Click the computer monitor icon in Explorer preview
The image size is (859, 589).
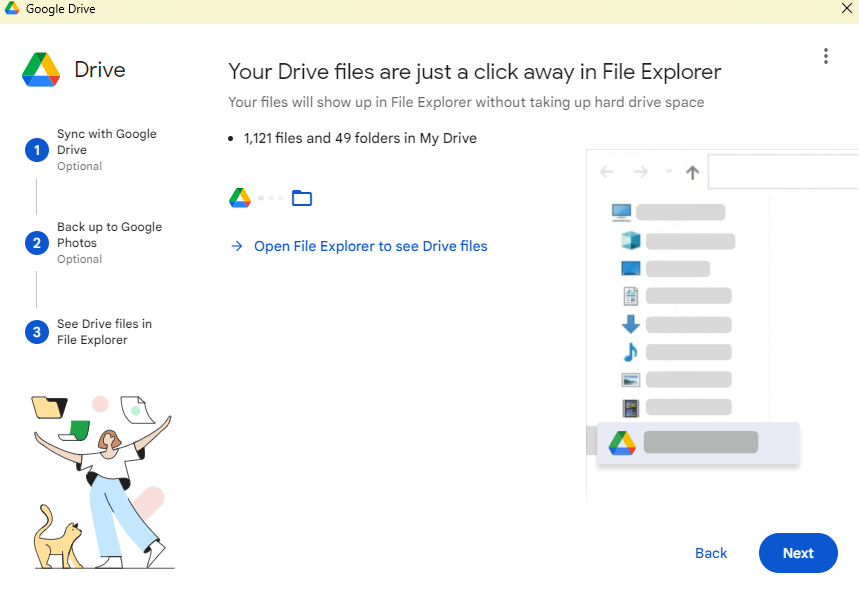(x=621, y=212)
